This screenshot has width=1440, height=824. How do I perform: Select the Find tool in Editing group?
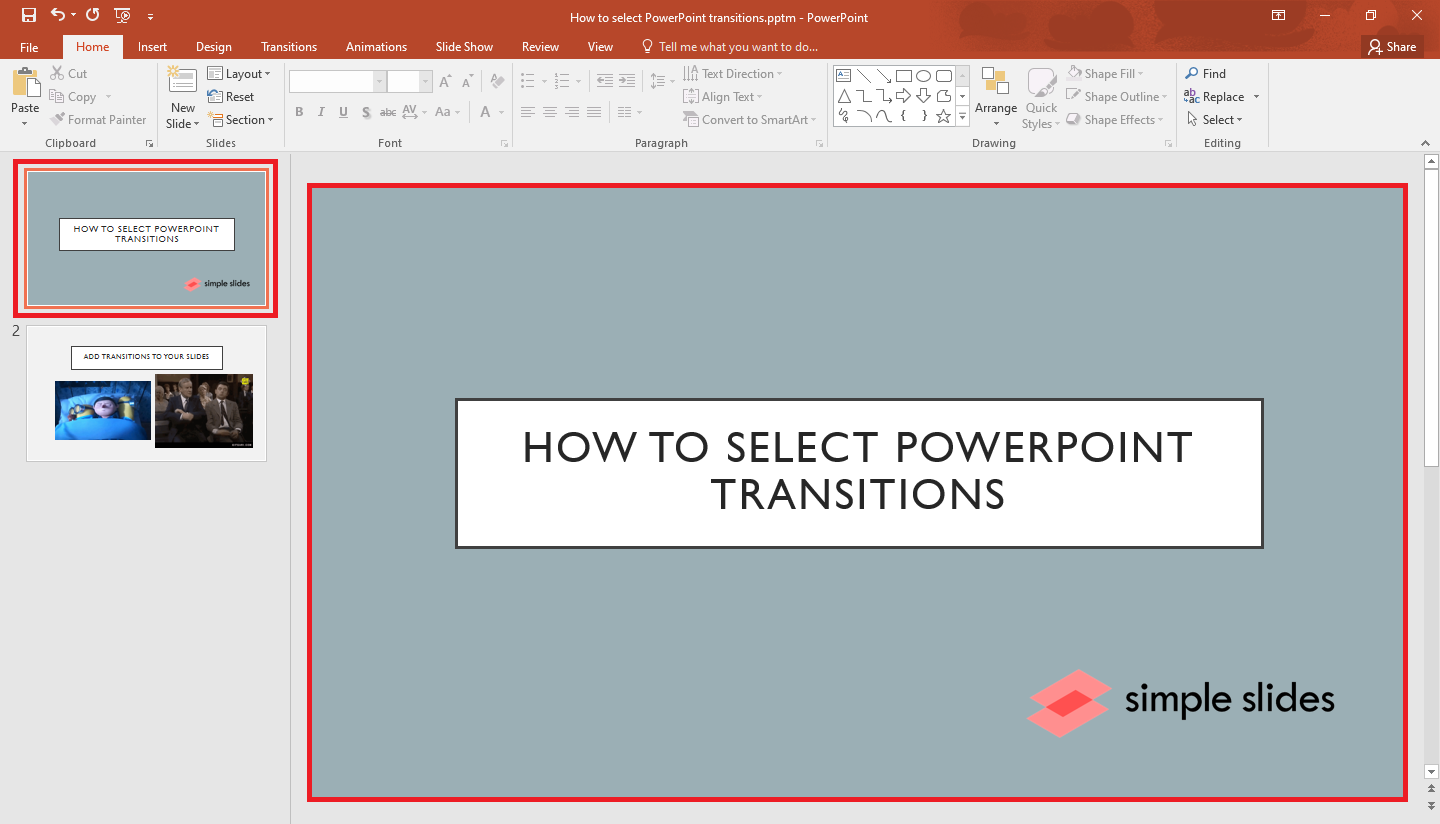[x=1206, y=73]
